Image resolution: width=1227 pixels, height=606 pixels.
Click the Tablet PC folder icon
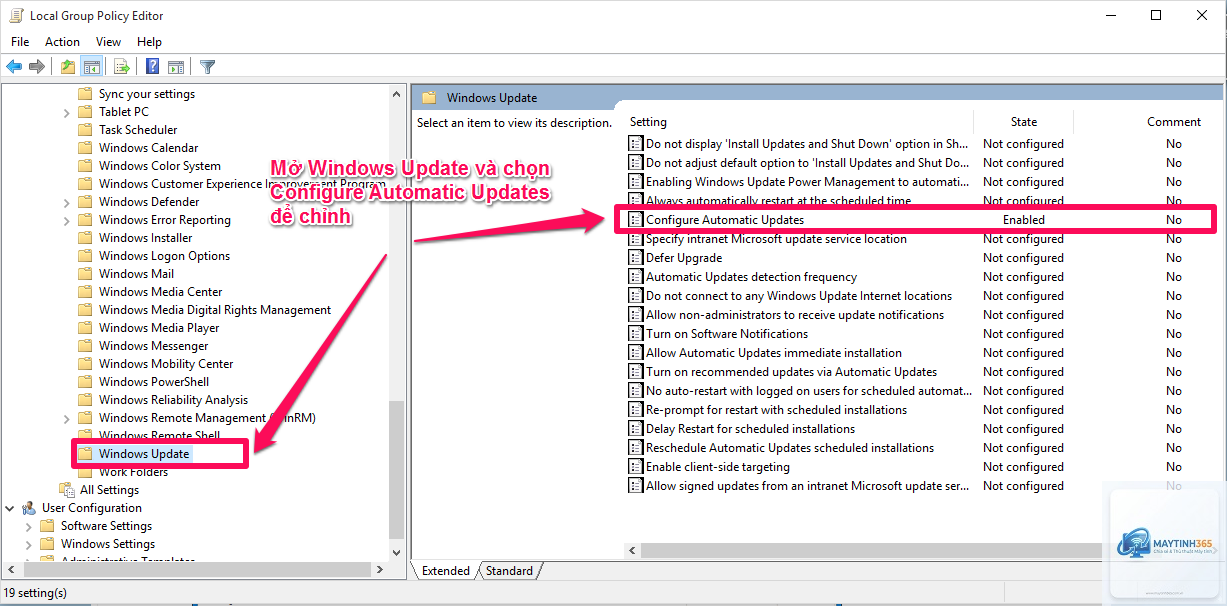point(85,112)
